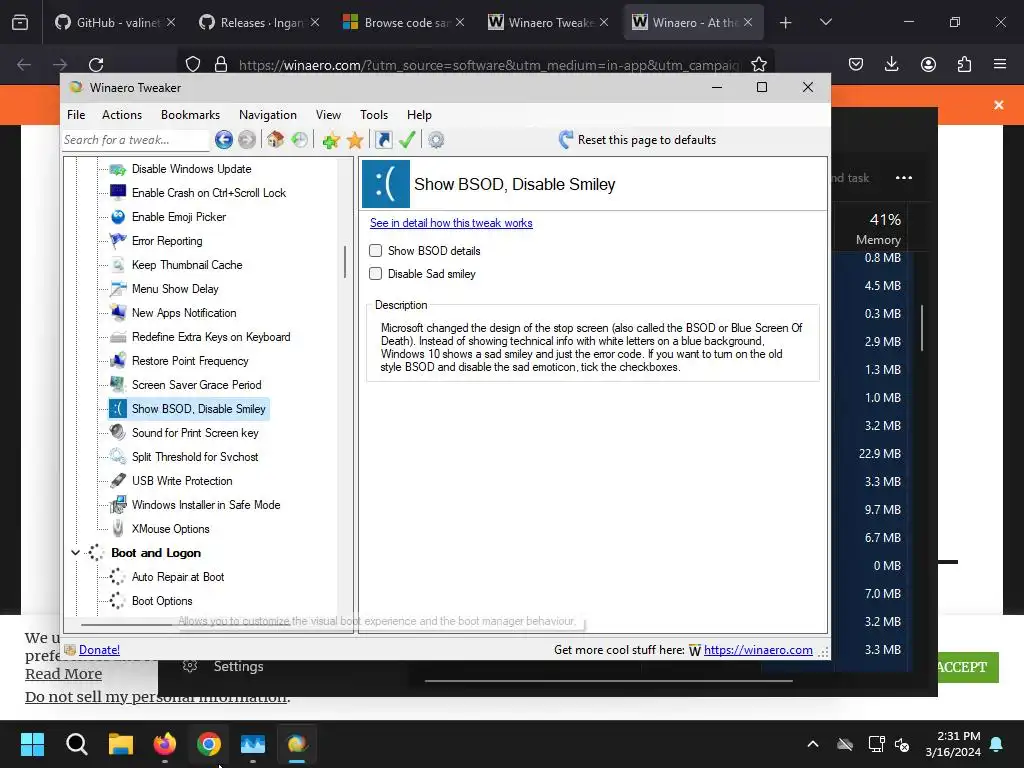Open Windows Start menu

pos(33,743)
